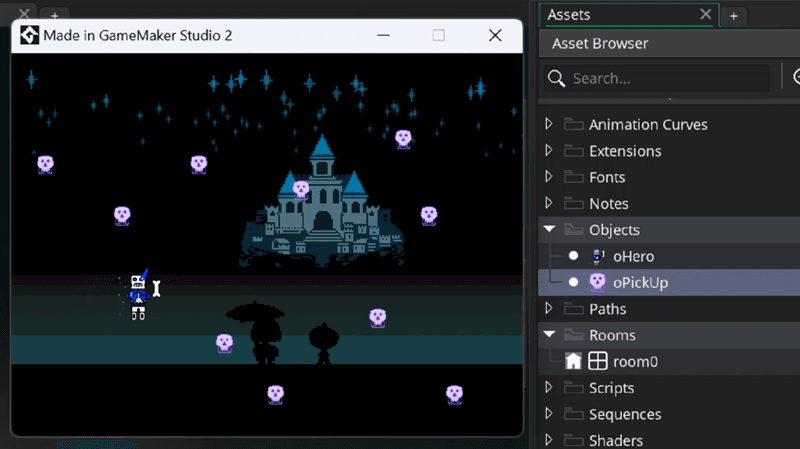
Task: Click the room0 grid icon
Action: (598, 362)
